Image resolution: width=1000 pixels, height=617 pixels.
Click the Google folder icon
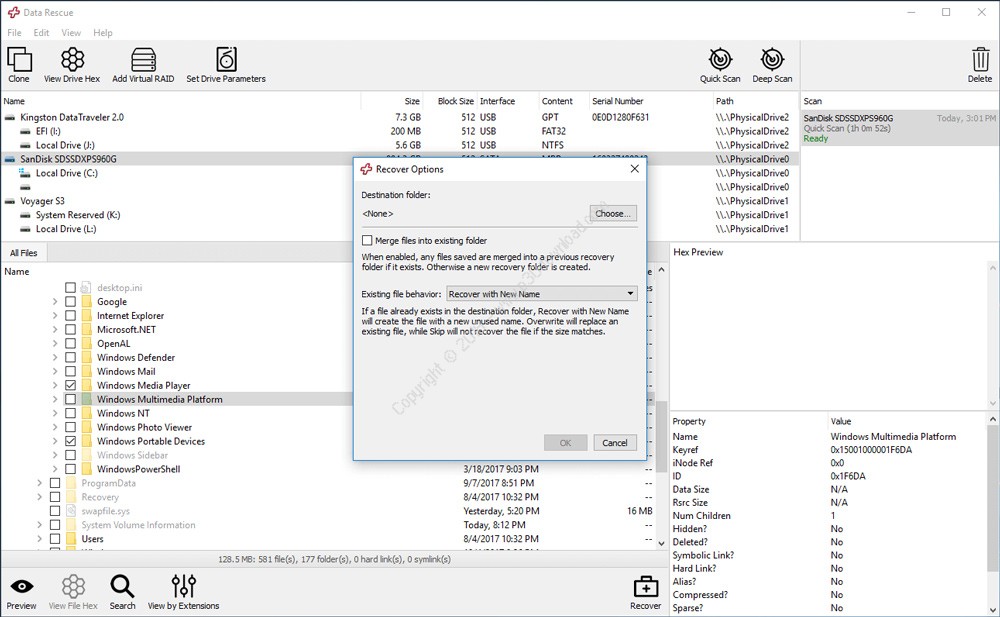tap(87, 302)
